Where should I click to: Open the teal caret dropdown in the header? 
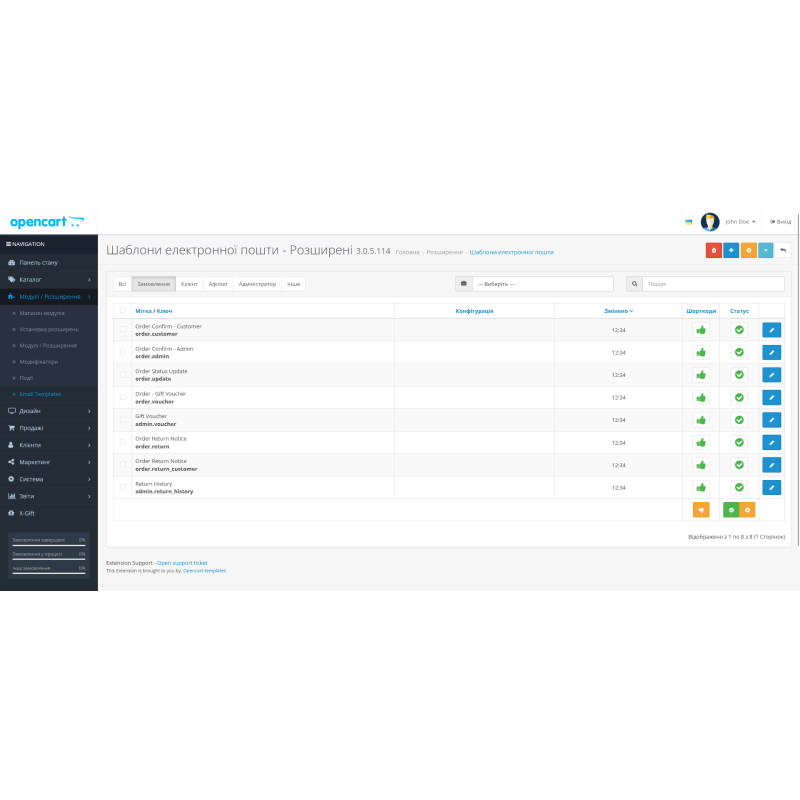[x=767, y=250]
